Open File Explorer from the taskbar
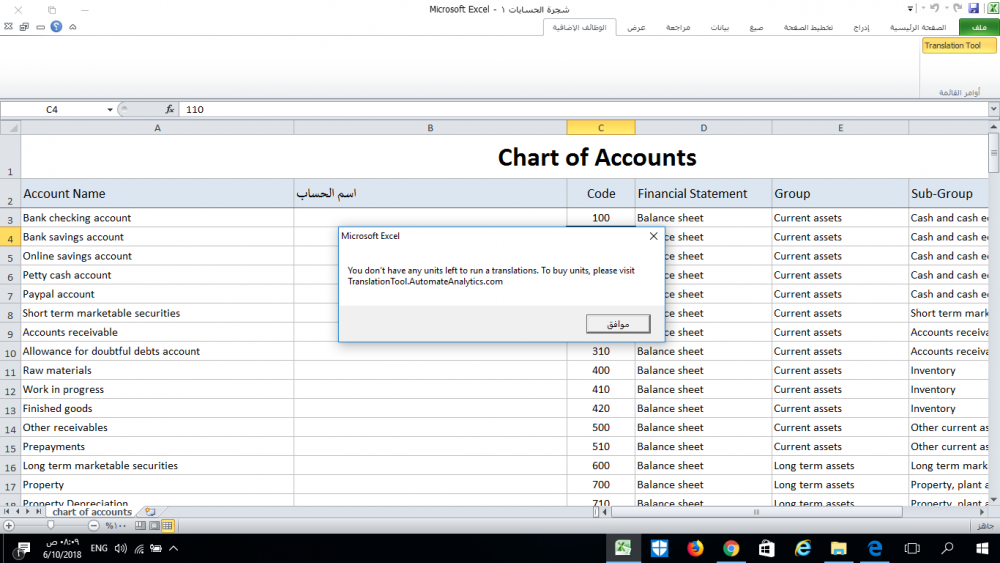1000x563 pixels. 839,548
